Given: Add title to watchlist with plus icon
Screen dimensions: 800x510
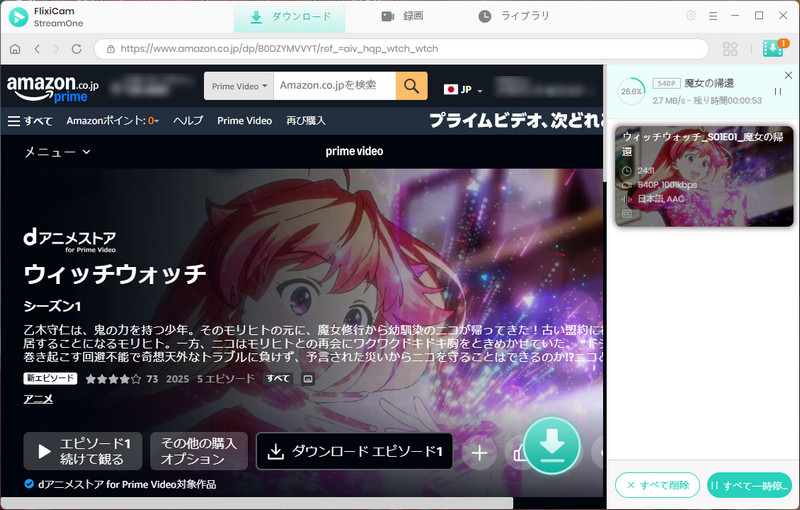Looking at the screenshot, I should pos(479,453).
